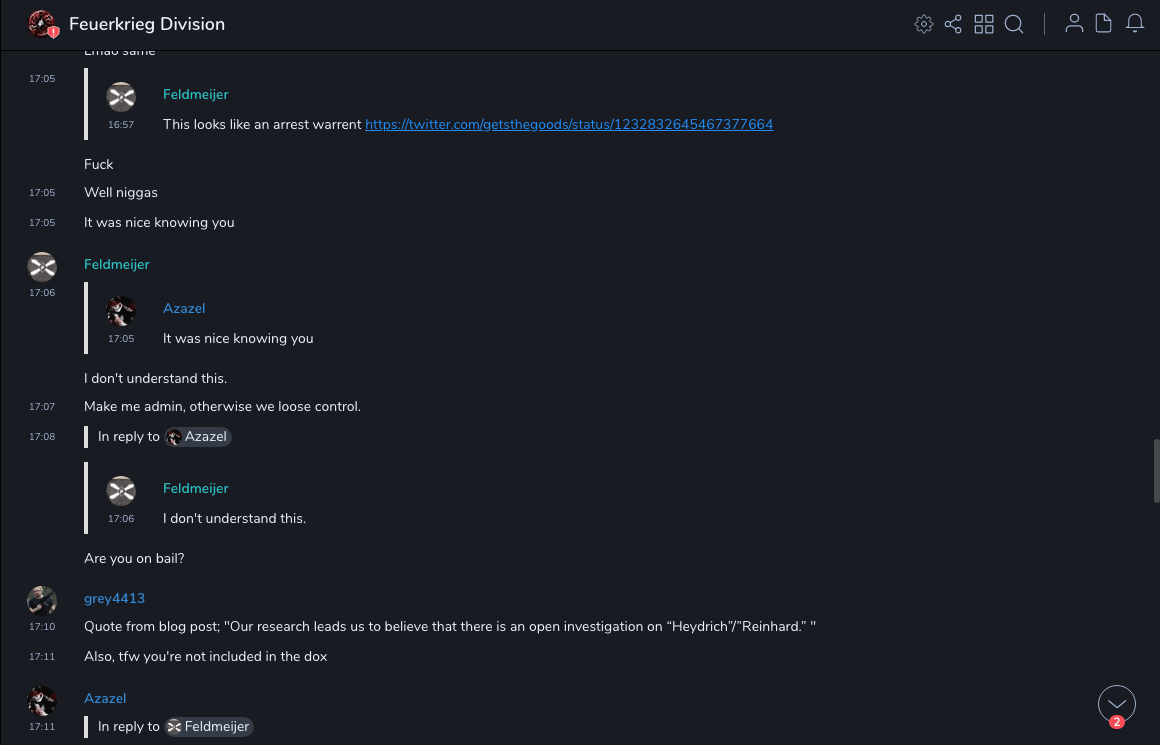Click the Feuerkrieg Division room title

[x=147, y=24]
